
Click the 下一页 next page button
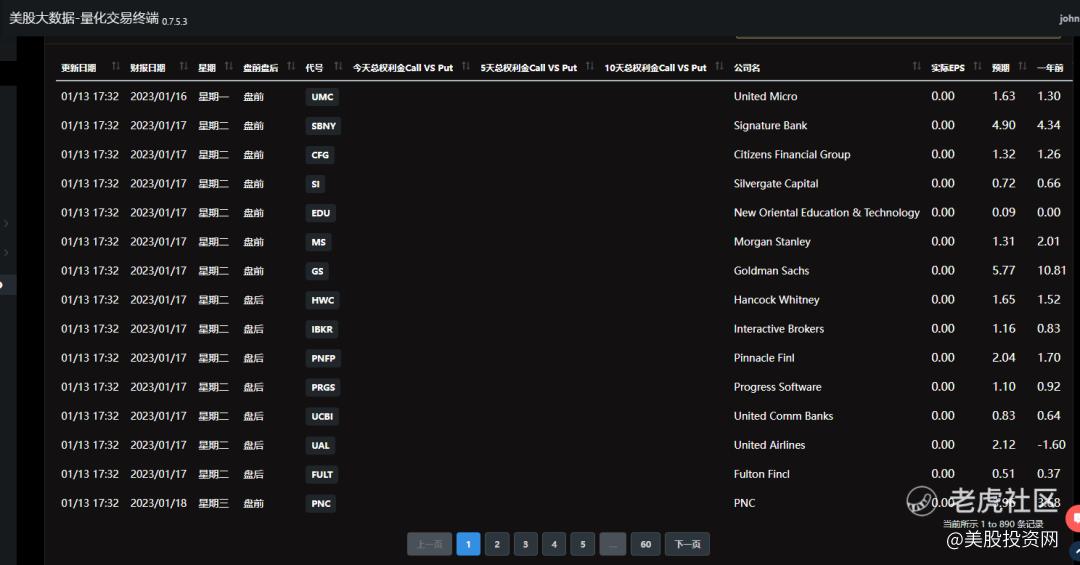coord(687,544)
